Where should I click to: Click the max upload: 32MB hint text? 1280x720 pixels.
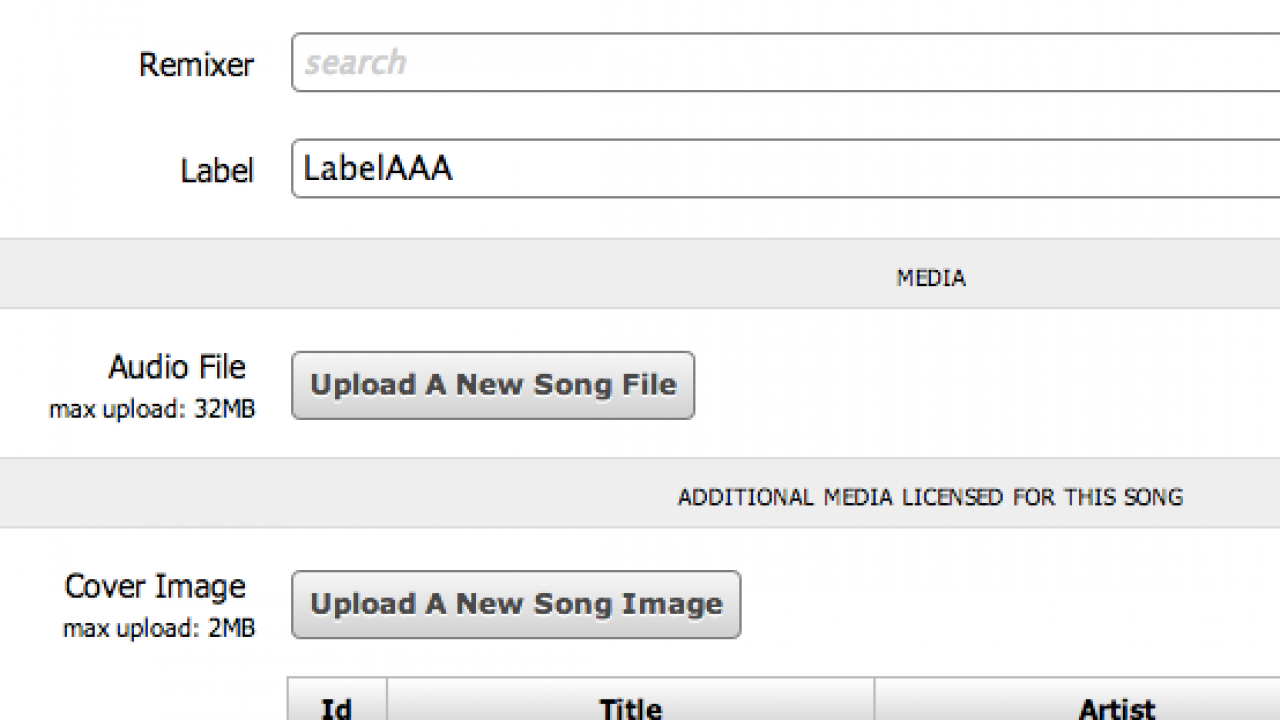click(x=152, y=410)
